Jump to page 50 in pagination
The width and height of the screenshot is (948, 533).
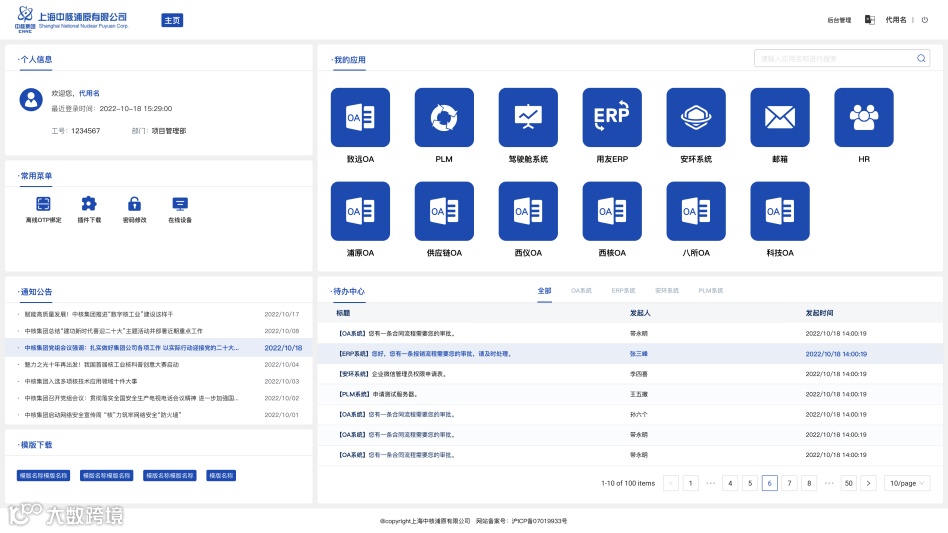(x=849, y=483)
